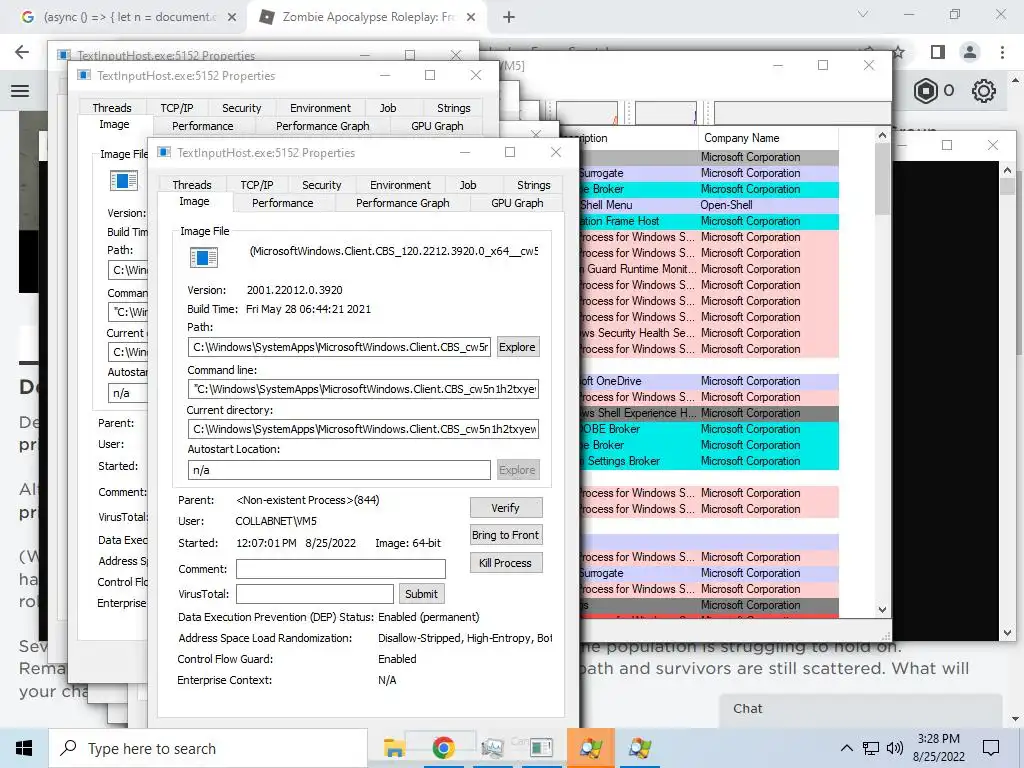Click the Kill Process button

(x=505, y=563)
